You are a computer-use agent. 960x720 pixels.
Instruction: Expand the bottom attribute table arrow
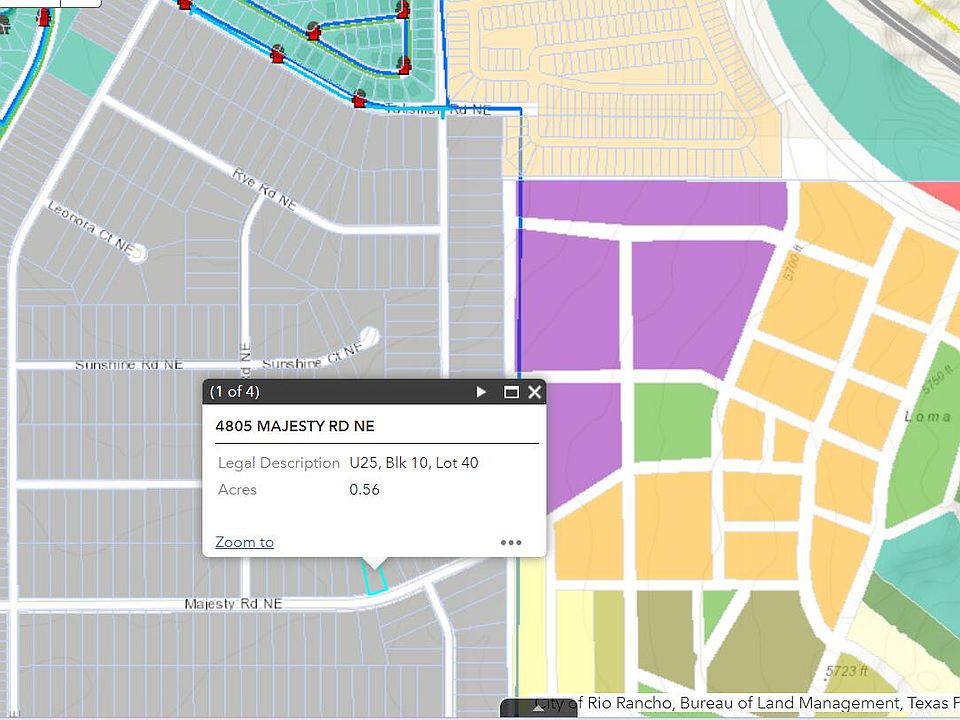click(x=539, y=708)
